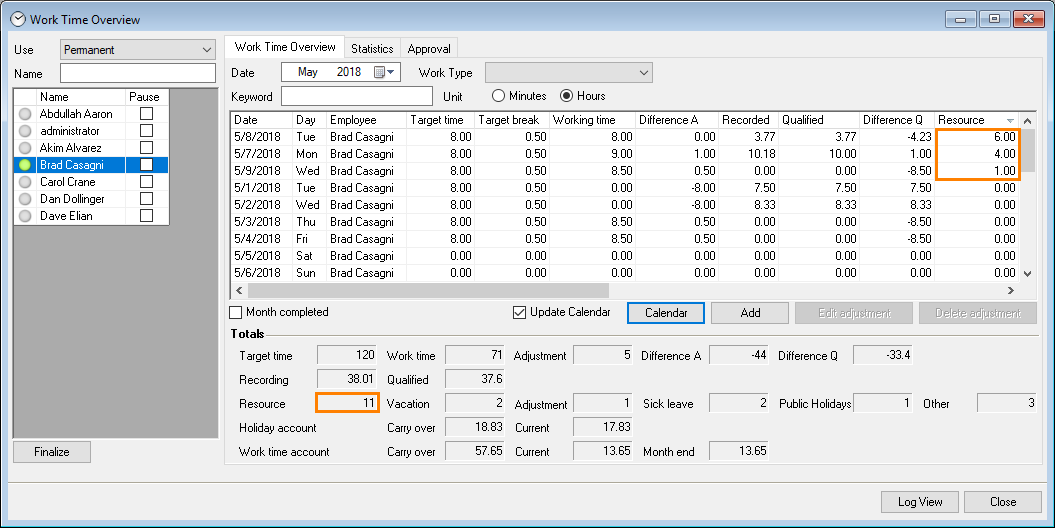Click the status circle beside Dave Elian
The height and width of the screenshot is (528, 1055).
pyautogui.click(x=25, y=216)
